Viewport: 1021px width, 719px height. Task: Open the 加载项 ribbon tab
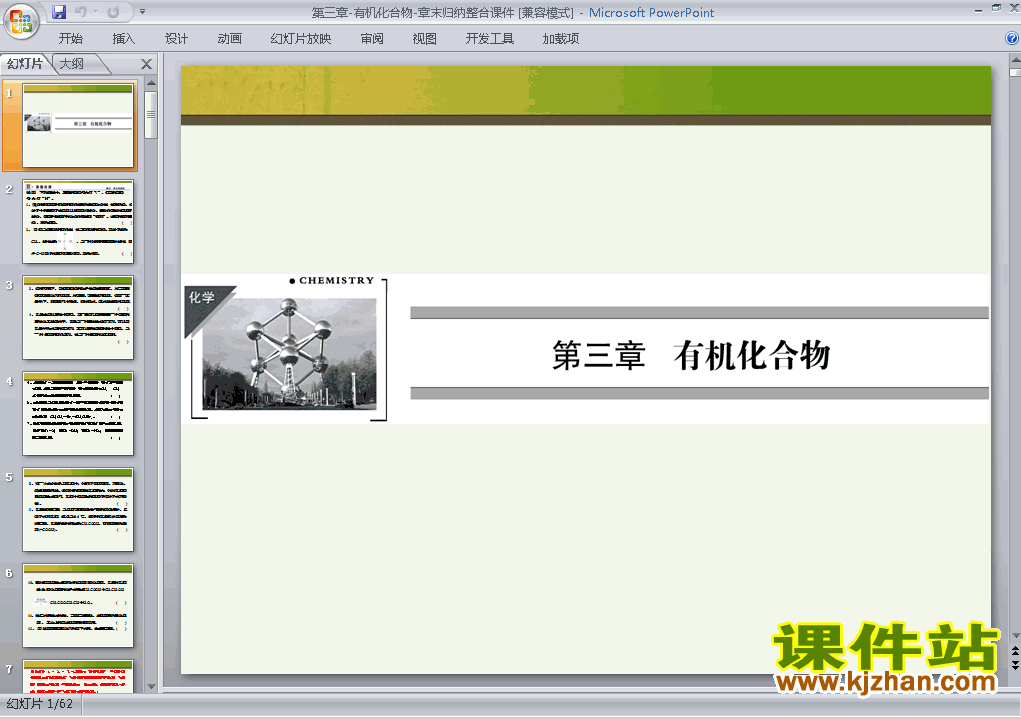click(561, 38)
